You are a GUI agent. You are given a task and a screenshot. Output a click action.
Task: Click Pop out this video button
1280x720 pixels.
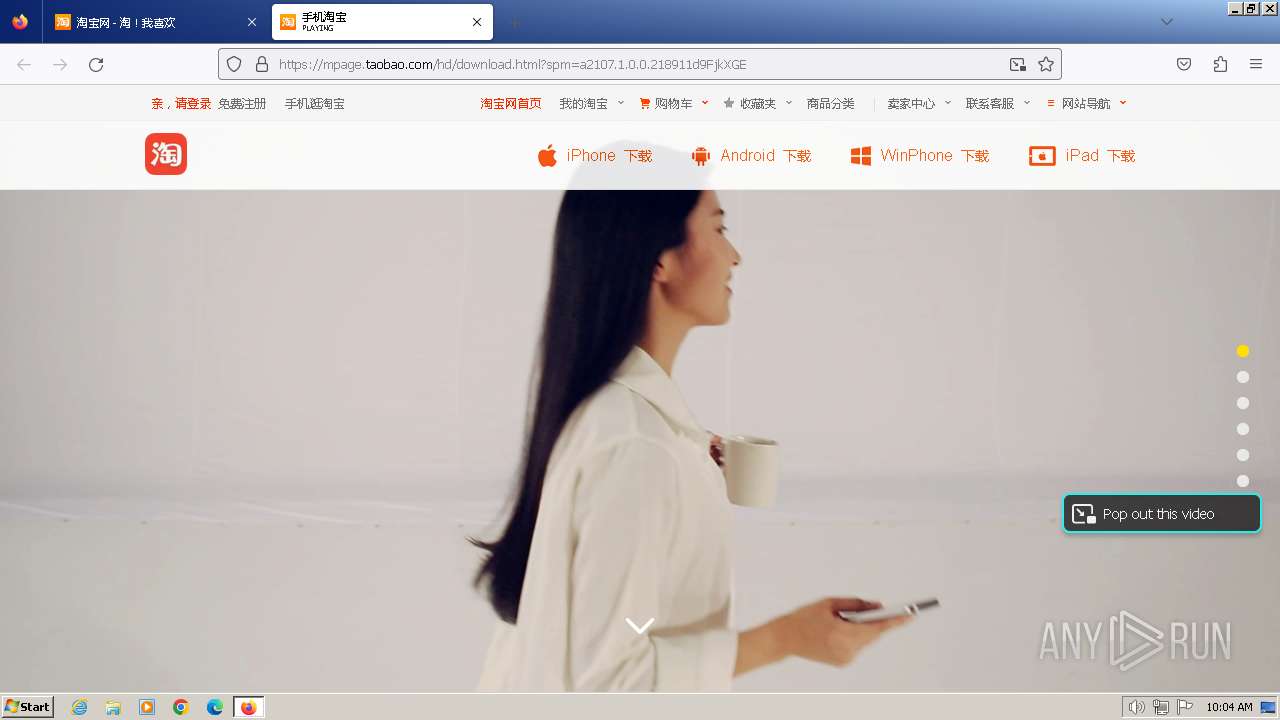click(x=1161, y=514)
